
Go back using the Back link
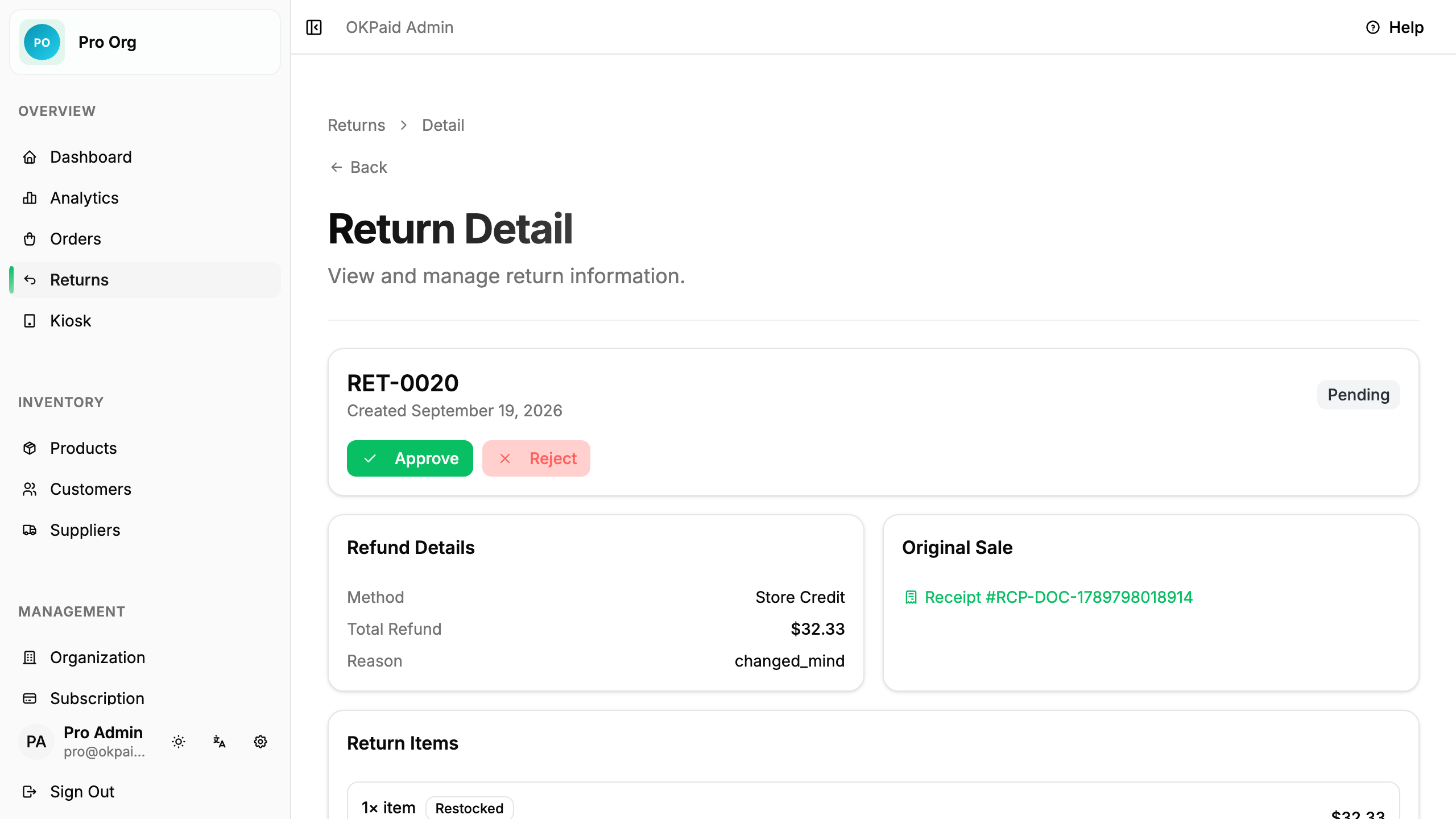(x=359, y=167)
